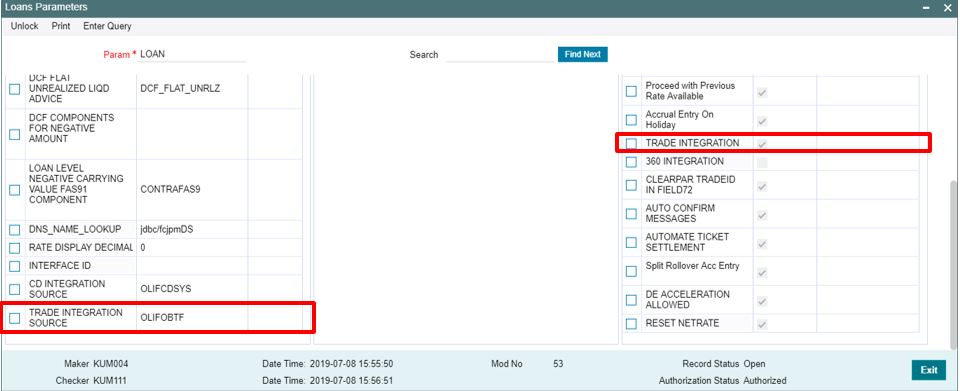Select row checkbox for DNS_NAME_LOOKUP
This screenshot has width=960, height=391.
pyautogui.click(x=15, y=230)
